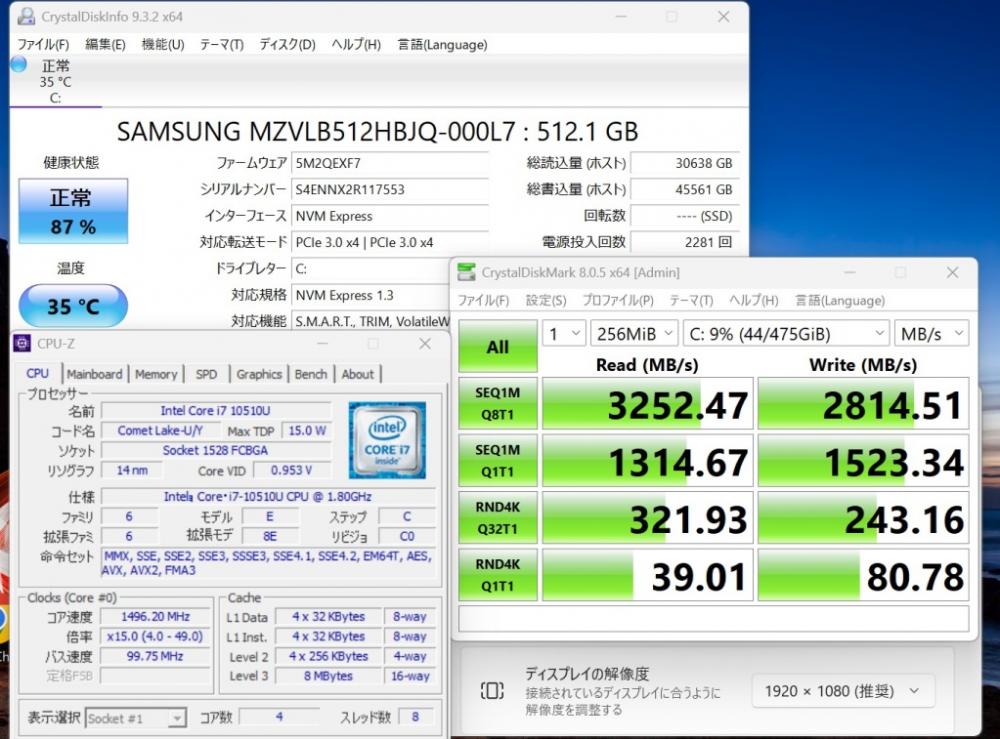1000x739 pixels.
Task: Click the 正常 87% health status button
Action: click(73, 211)
